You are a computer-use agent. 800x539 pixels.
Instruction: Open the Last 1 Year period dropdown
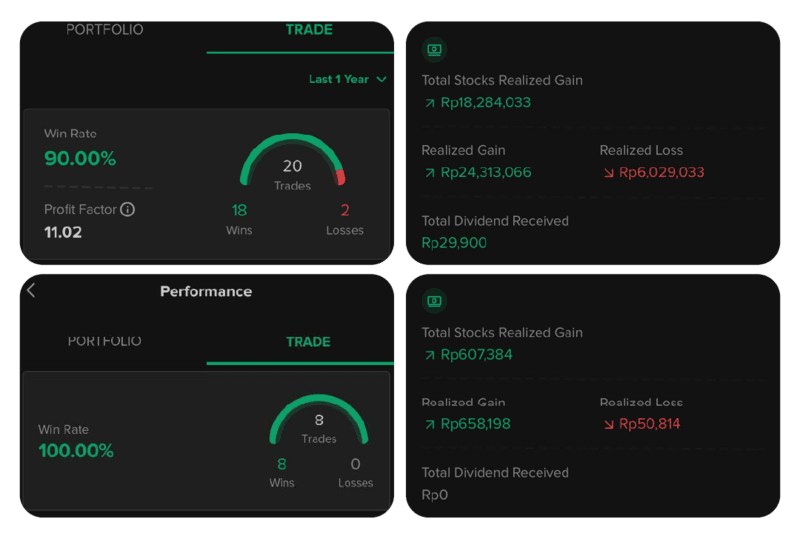(347, 79)
